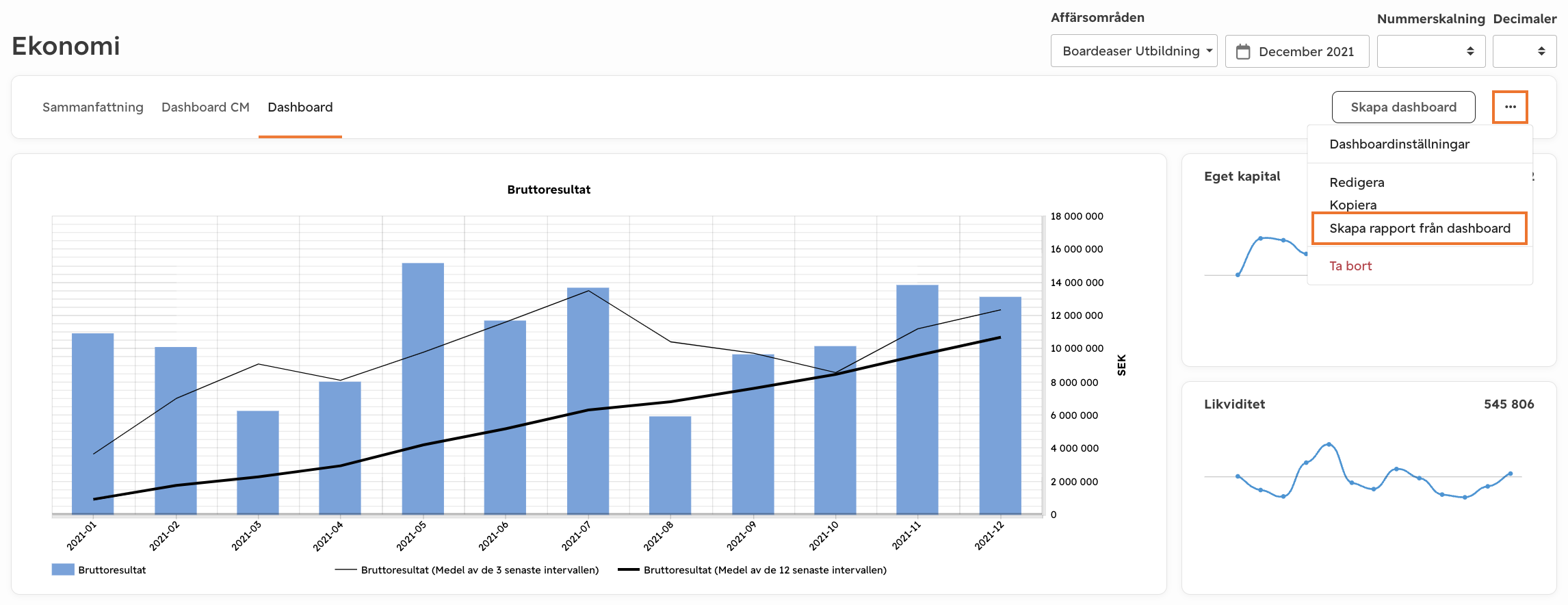Click the Affärsområden label
The width and height of the screenshot is (1568, 605).
click(x=1097, y=18)
